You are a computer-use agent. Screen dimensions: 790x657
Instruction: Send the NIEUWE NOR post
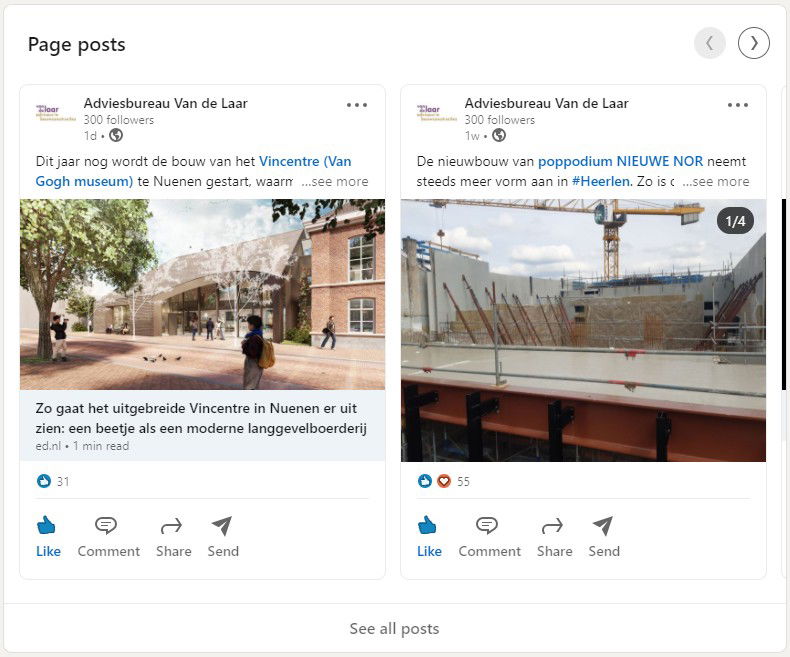604,537
